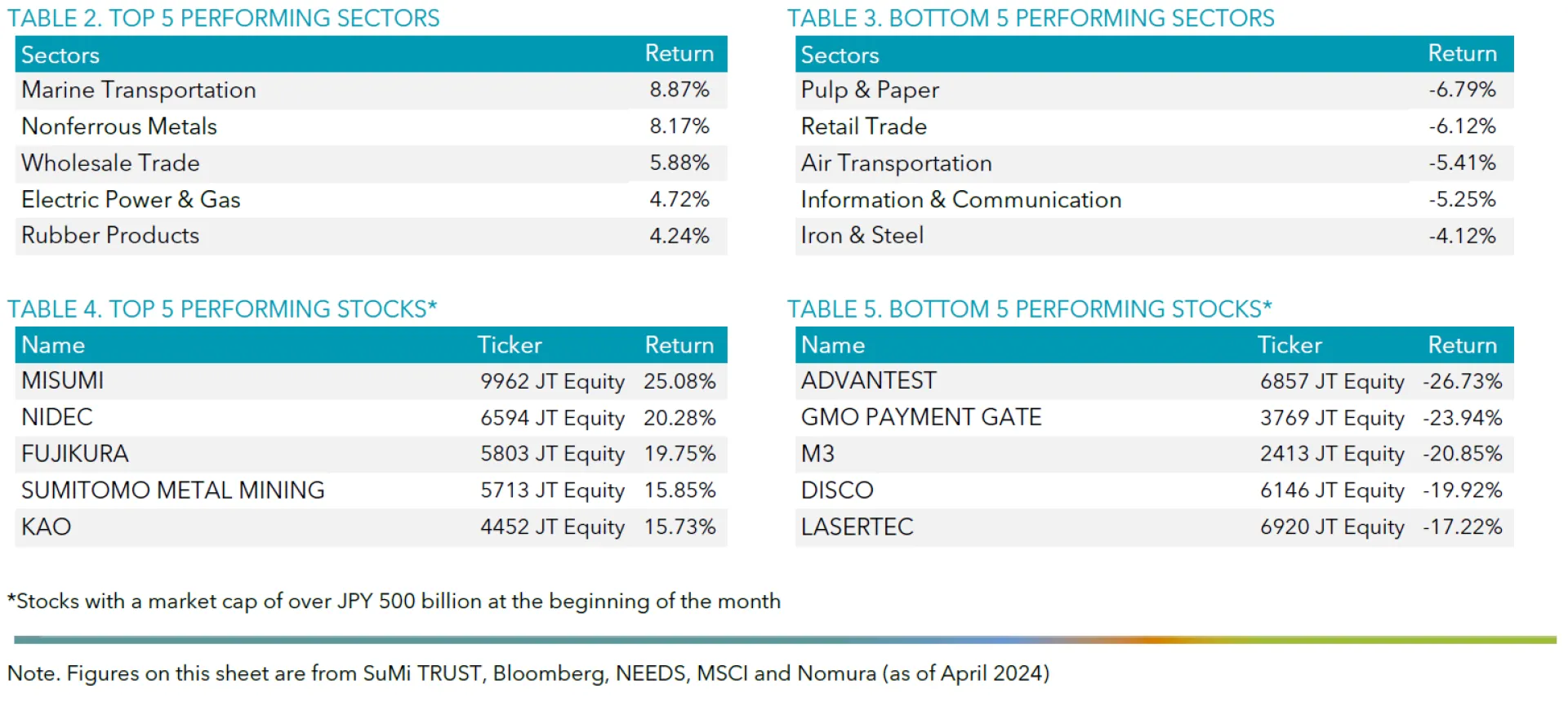
Task: Click the Air Transportation -5.41% return value
Action: click(x=1462, y=163)
